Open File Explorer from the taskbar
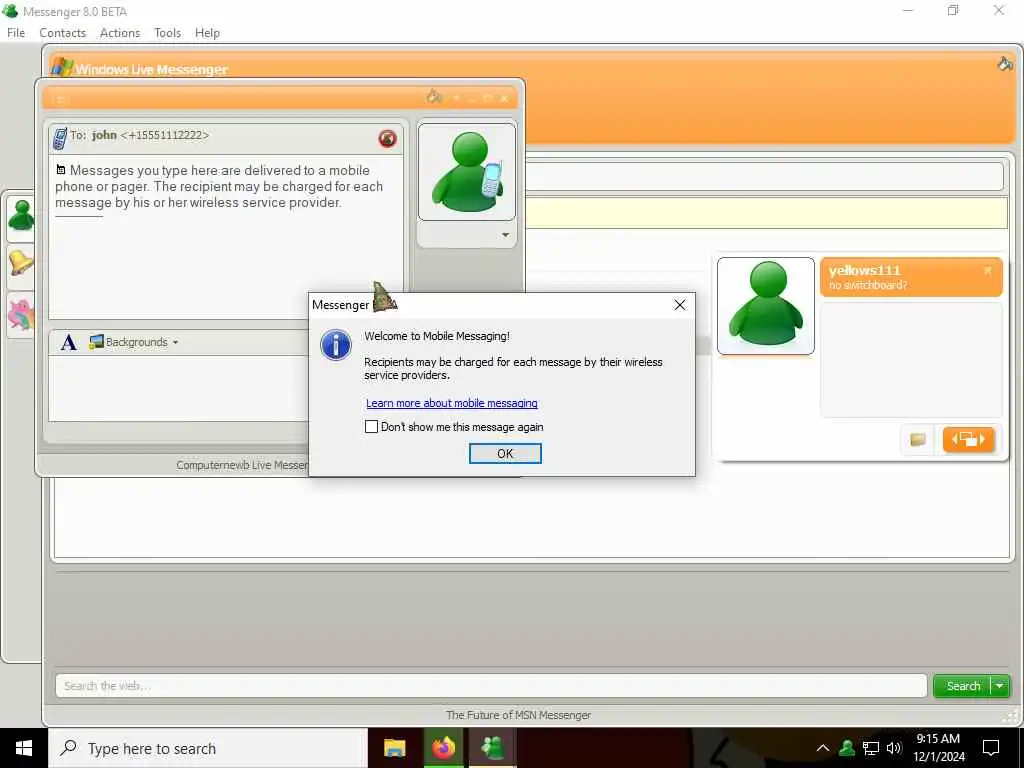Screen dimensions: 1024x768 tap(394, 748)
